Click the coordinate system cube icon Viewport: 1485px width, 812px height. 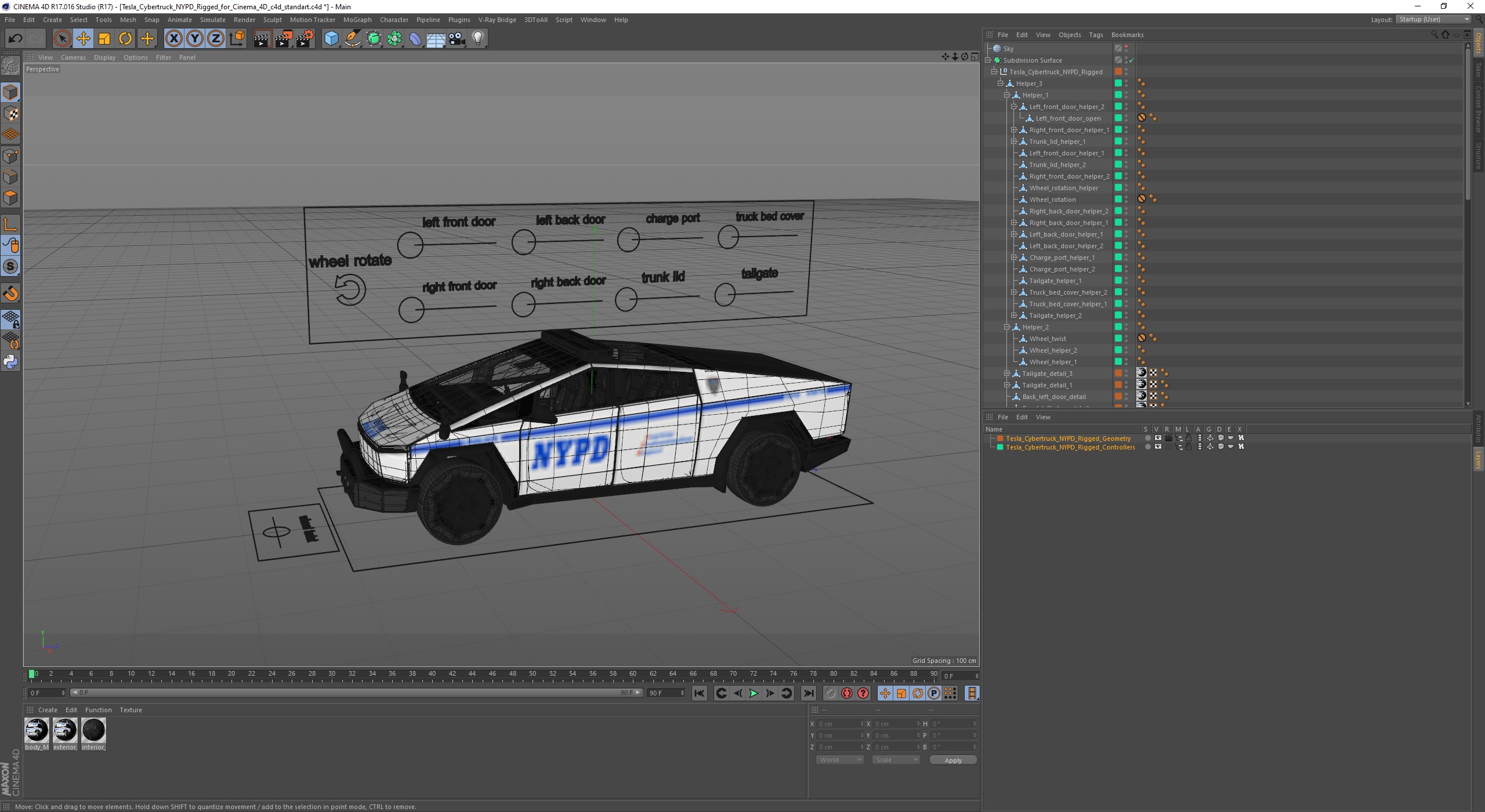click(x=237, y=39)
